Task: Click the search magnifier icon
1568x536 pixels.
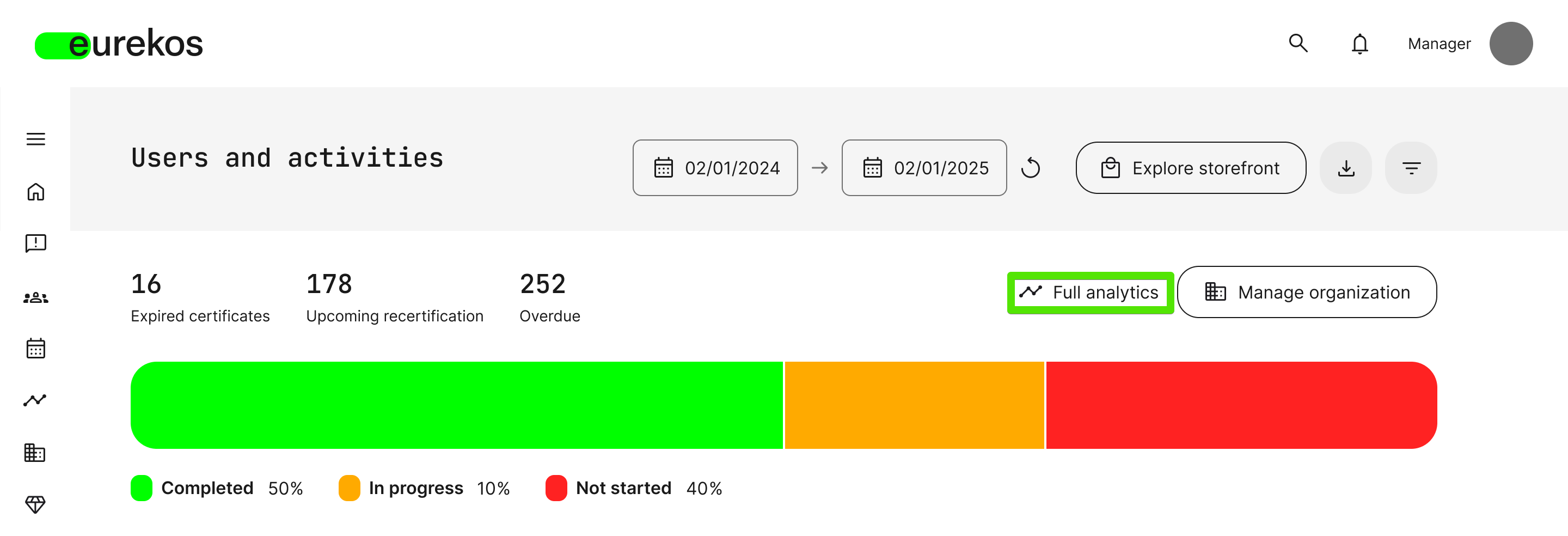Action: [x=1298, y=43]
